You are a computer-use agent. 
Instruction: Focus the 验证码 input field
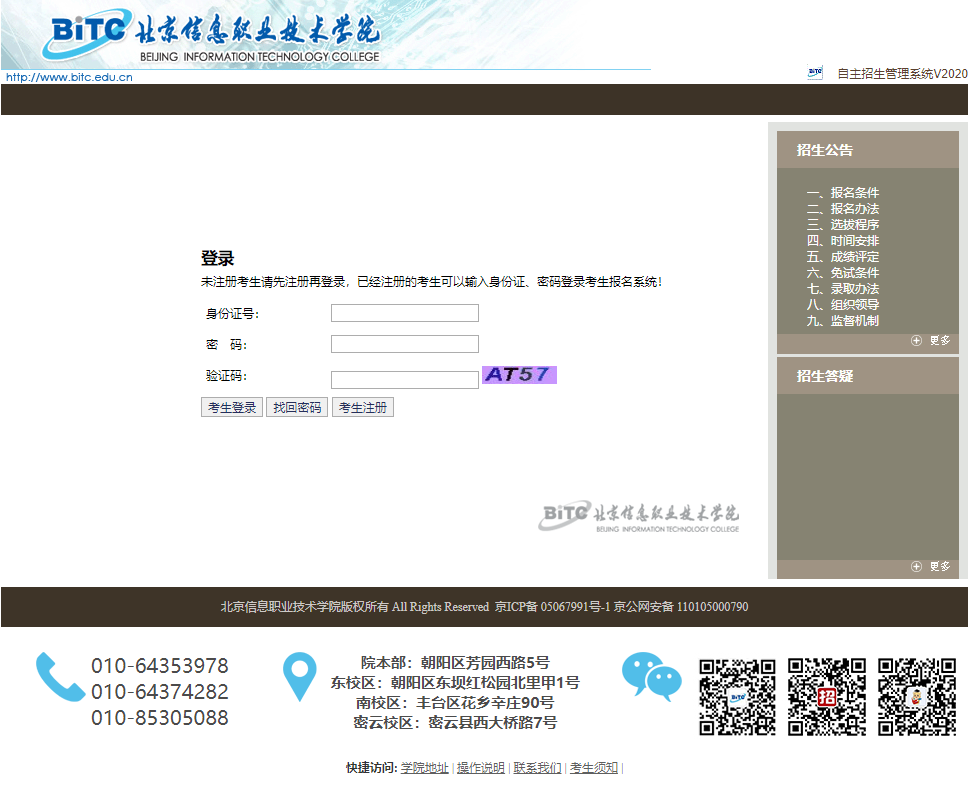pos(405,379)
